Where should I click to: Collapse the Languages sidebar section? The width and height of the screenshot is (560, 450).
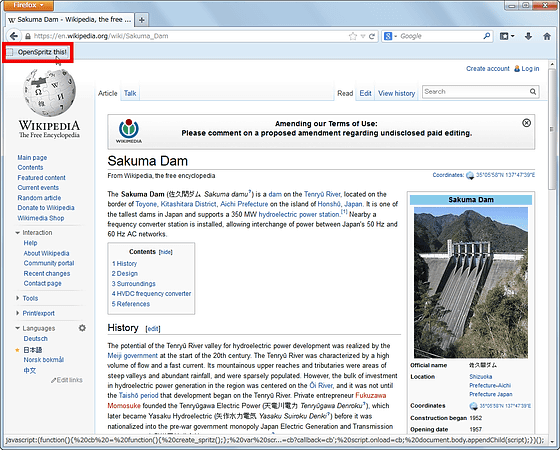35,328
